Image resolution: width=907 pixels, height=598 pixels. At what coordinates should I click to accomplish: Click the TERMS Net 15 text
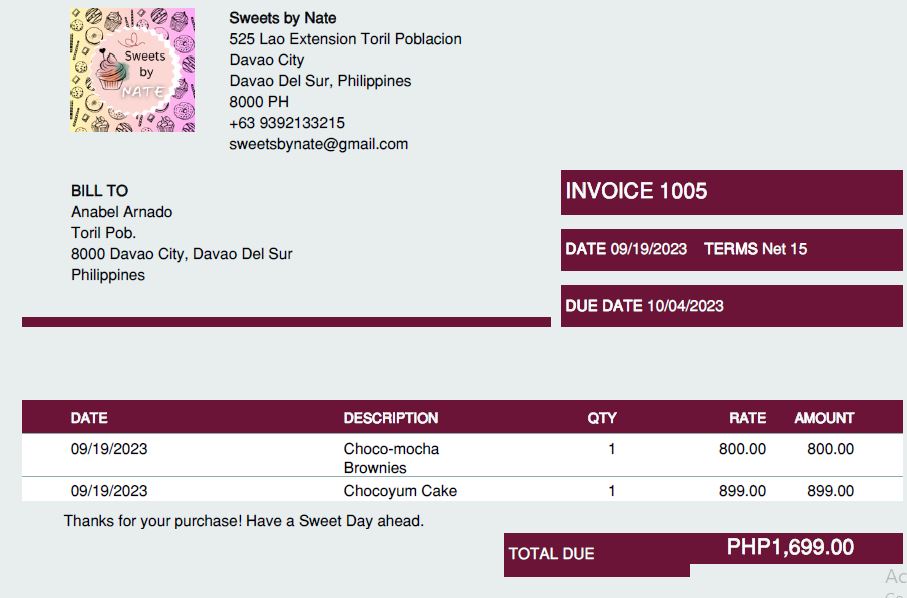point(755,249)
